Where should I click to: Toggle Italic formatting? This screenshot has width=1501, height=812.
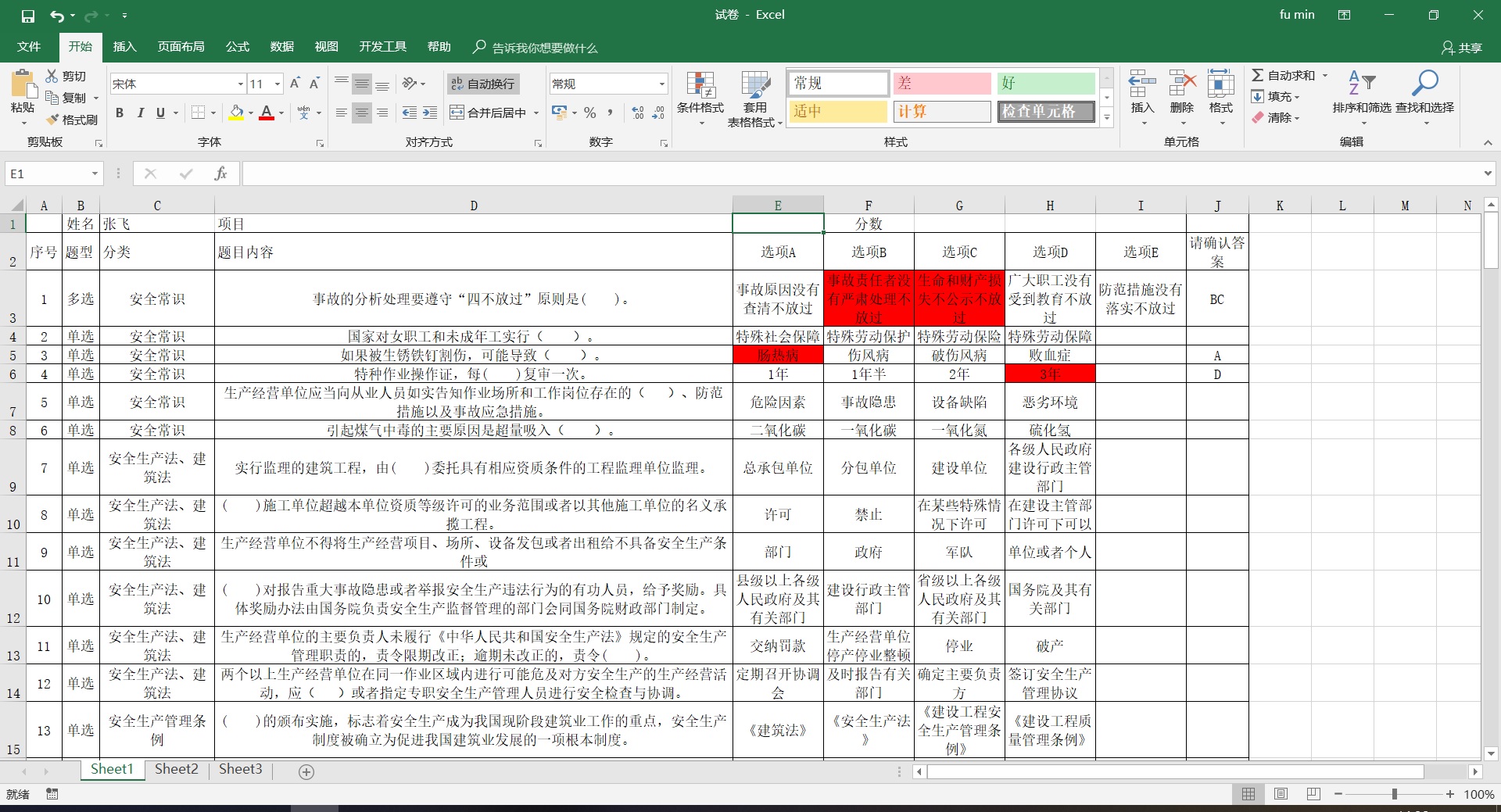pos(140,113)
